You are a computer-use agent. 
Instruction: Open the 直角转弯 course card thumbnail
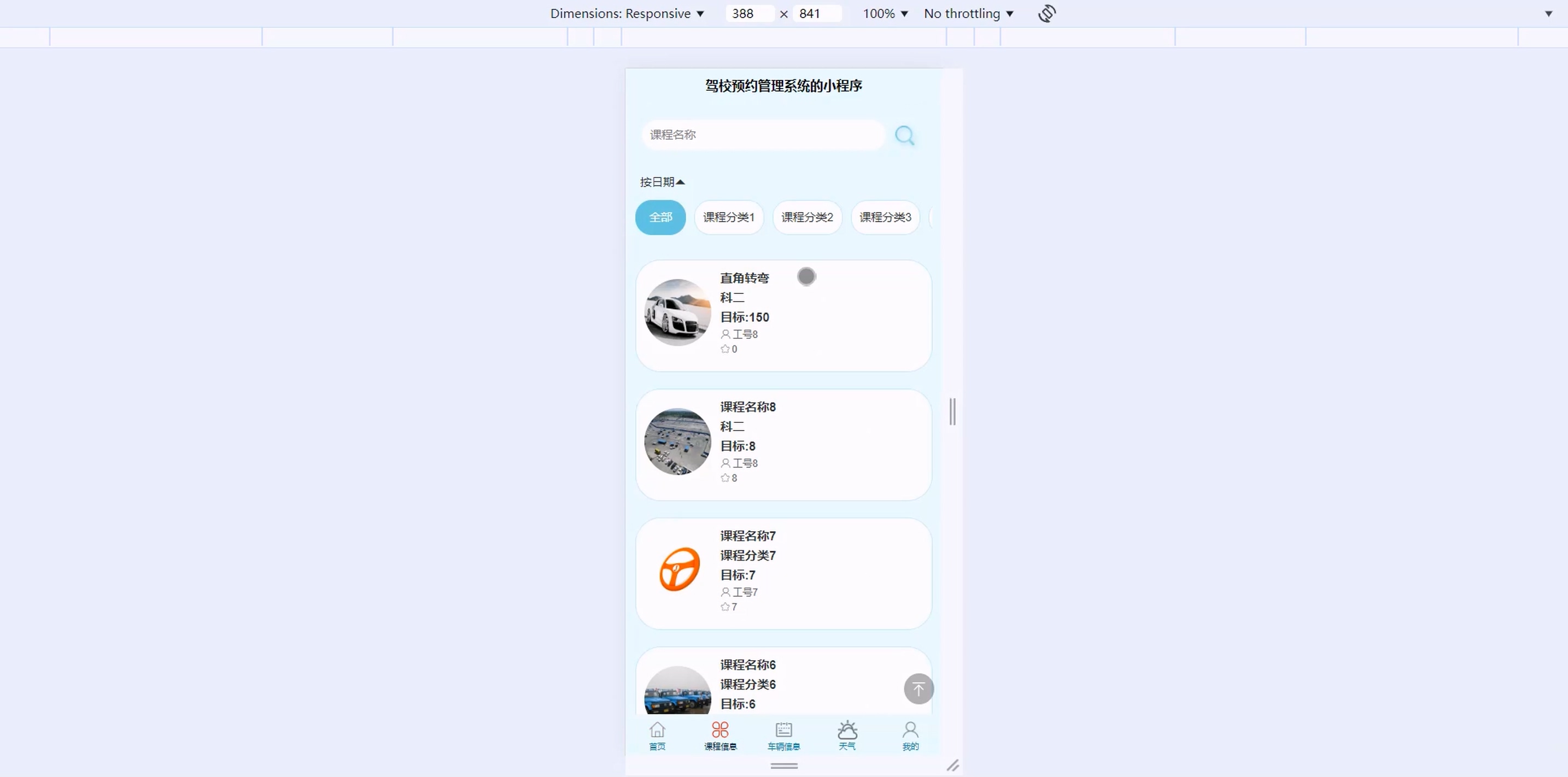point(677,313)
